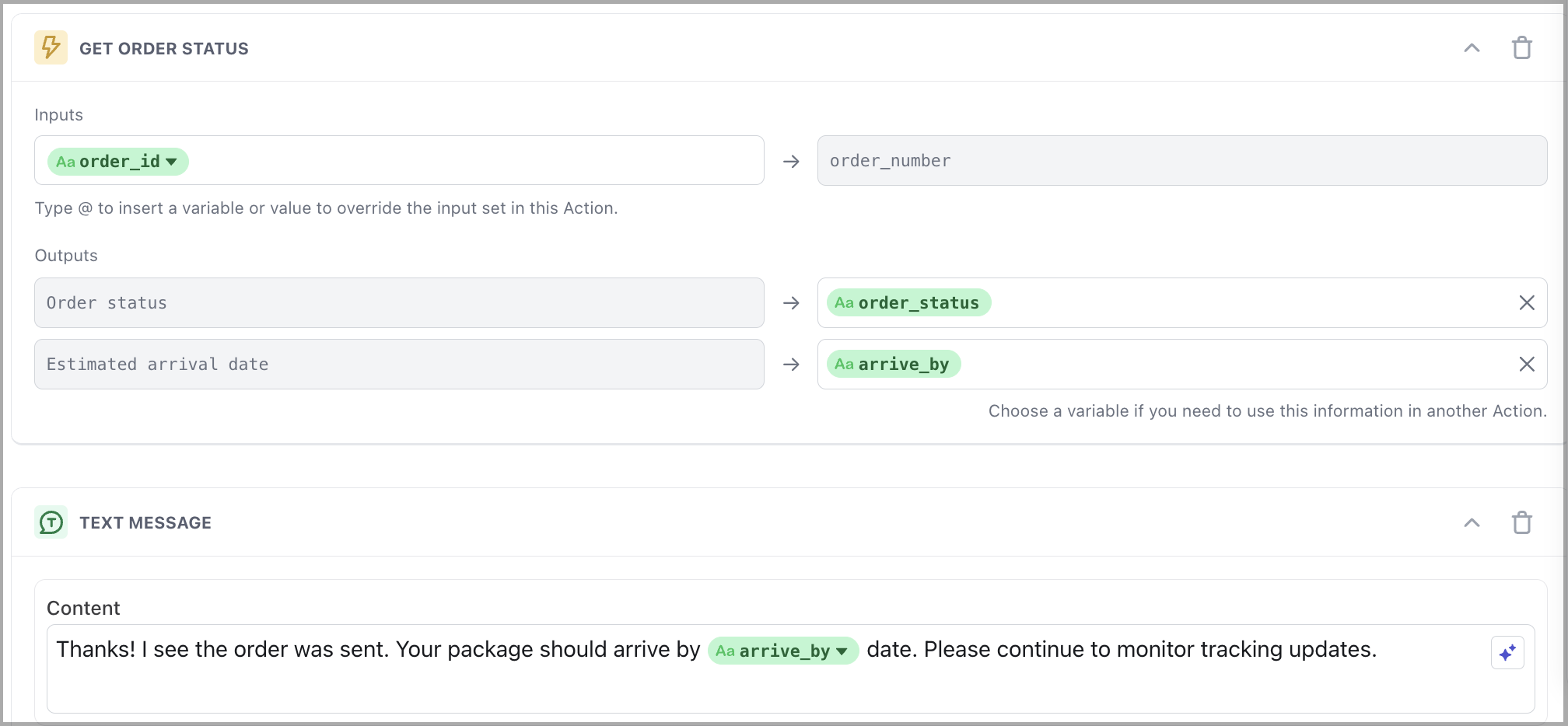Click the Text Message bubble icon
The width and height of the screenshot is (1568, 726).
[x=51, y=522]
